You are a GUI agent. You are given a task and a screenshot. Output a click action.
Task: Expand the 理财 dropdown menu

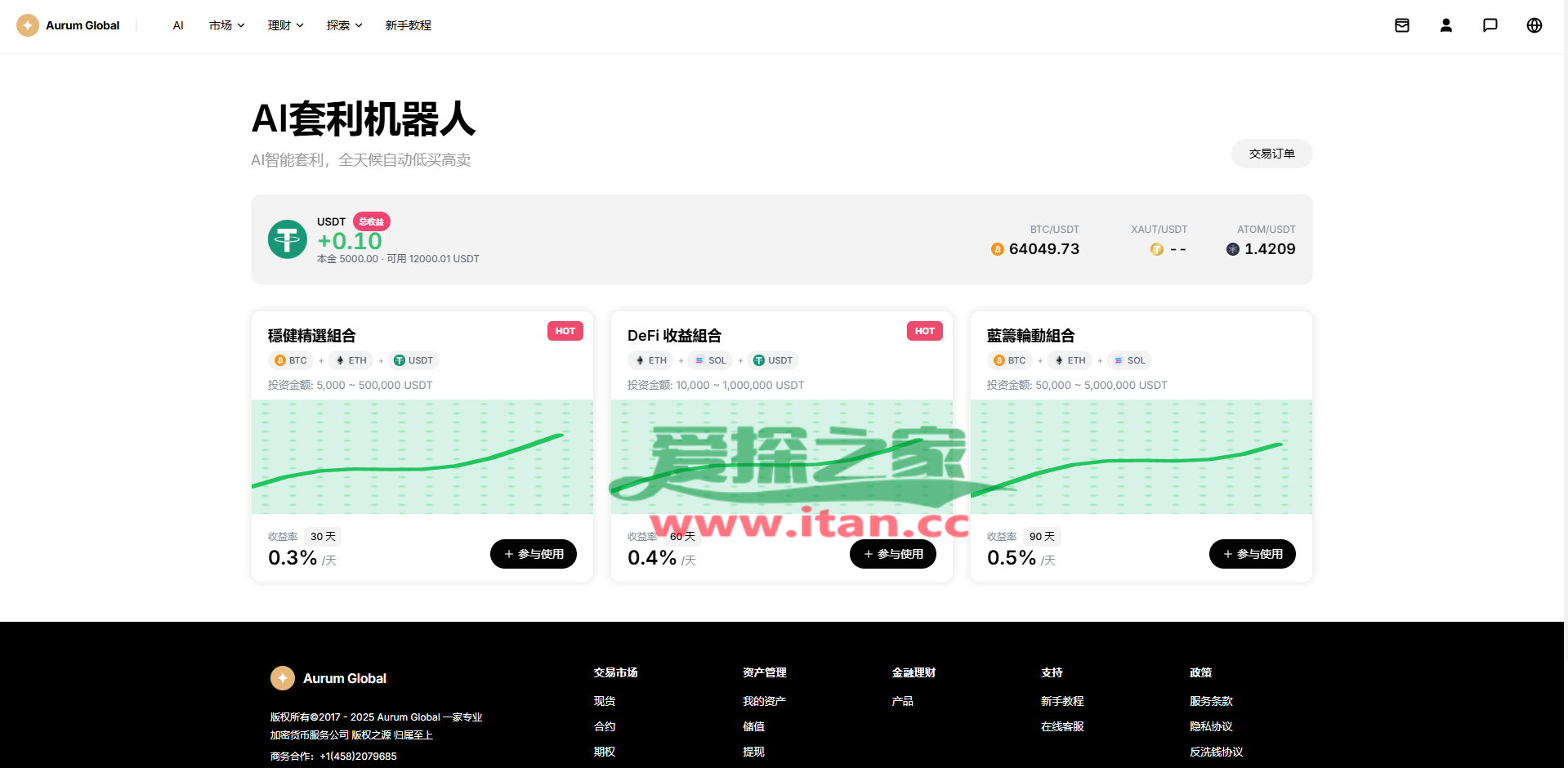pos(286,25)
